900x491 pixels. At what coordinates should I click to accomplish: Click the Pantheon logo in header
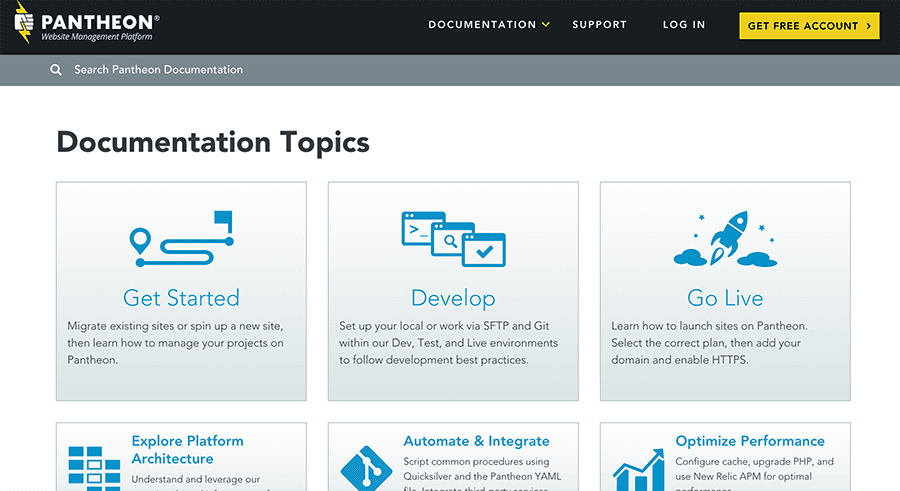click(x=86, y=23)
